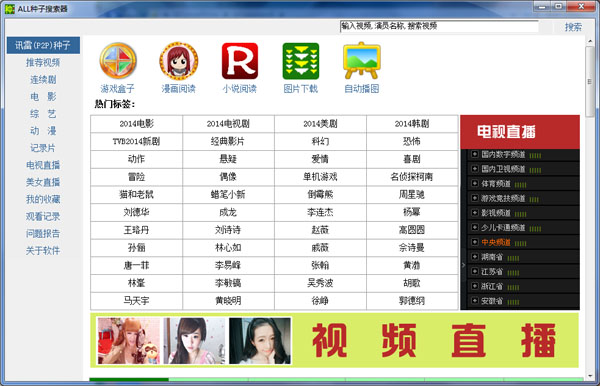Select the 周星驰 tag
This screenshot has height=386, width=600.
[x=412, y=194]
